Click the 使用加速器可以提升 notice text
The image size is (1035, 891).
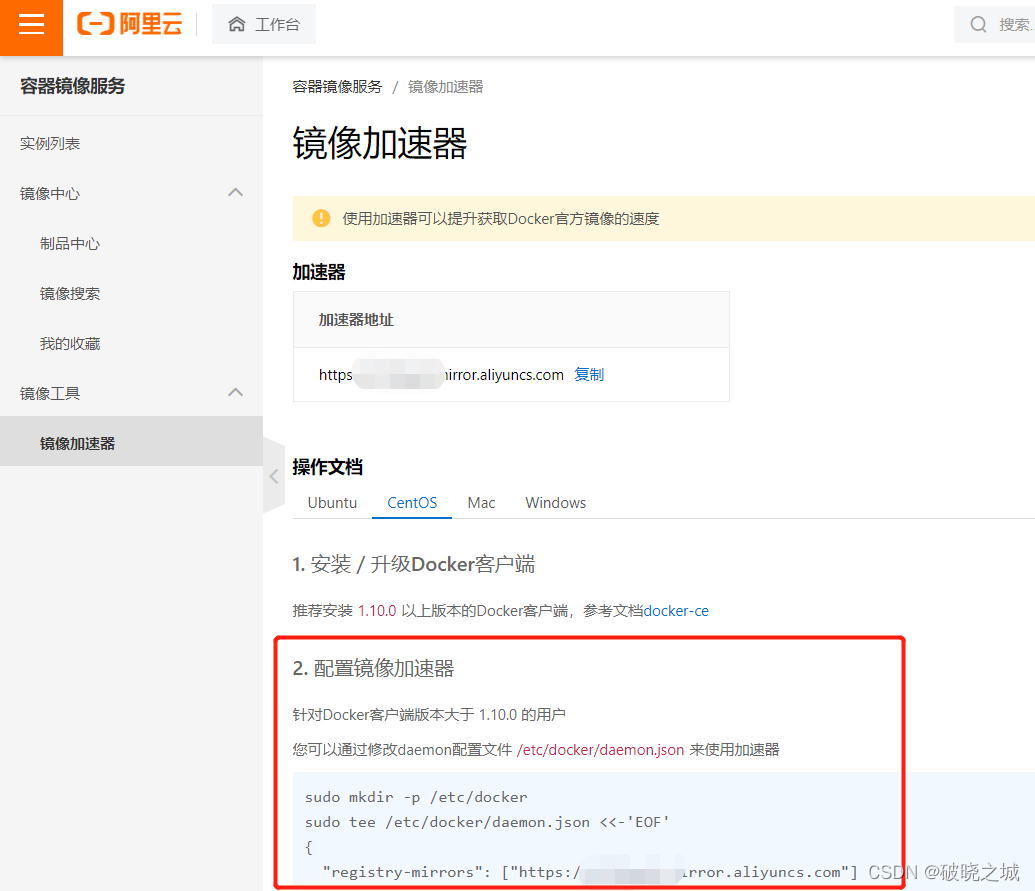[500, 219]
